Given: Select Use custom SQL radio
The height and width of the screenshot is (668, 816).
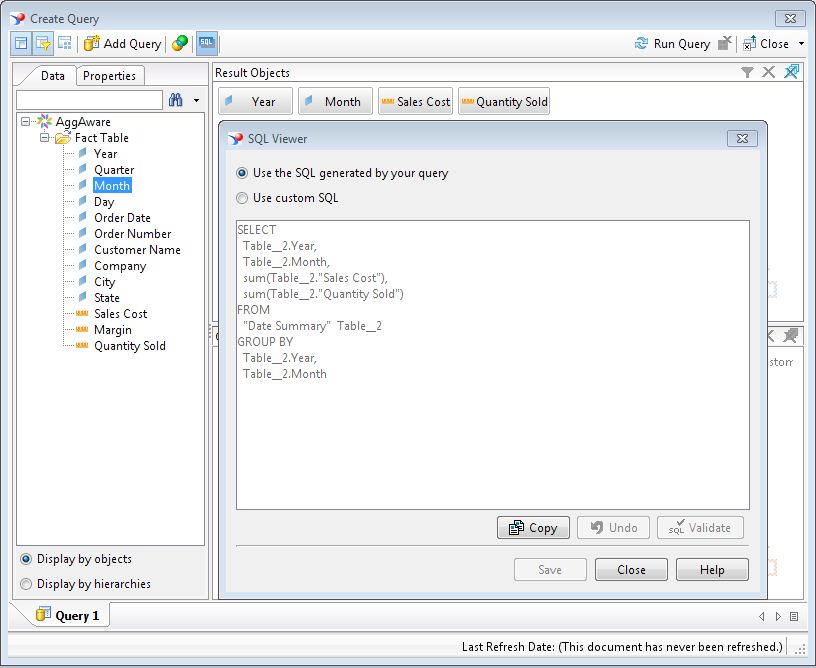Looking at the screenshot, I should 242,198.
